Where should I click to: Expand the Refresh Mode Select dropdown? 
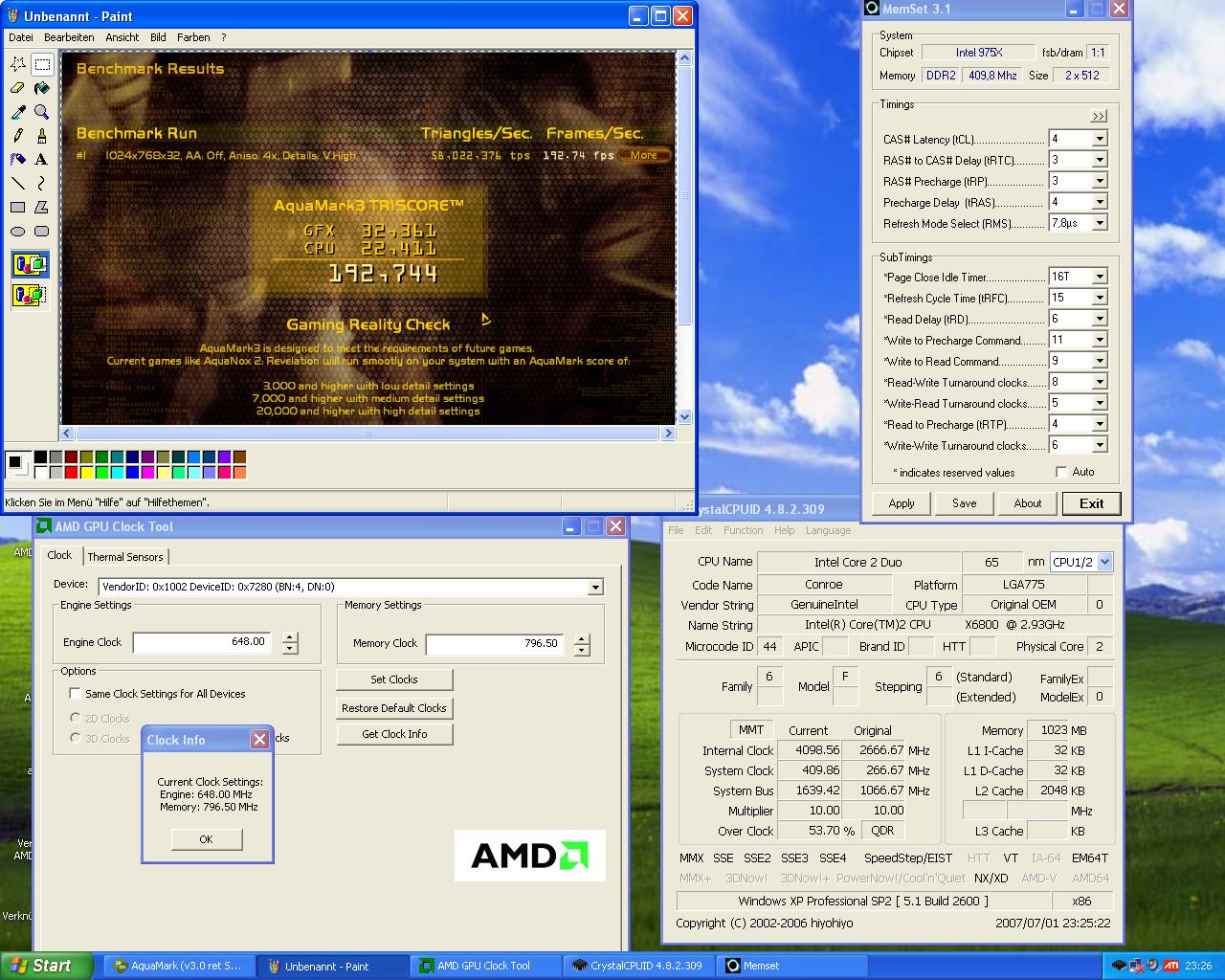pyautogui.click(x=1100, y=223)
